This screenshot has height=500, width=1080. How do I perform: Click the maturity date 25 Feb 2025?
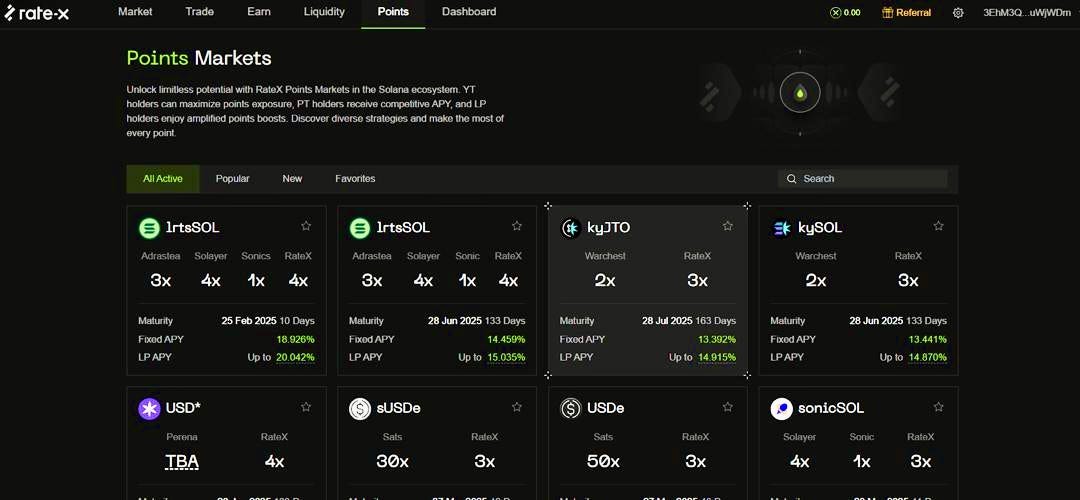pyautogui.click(x=249, y=321)
